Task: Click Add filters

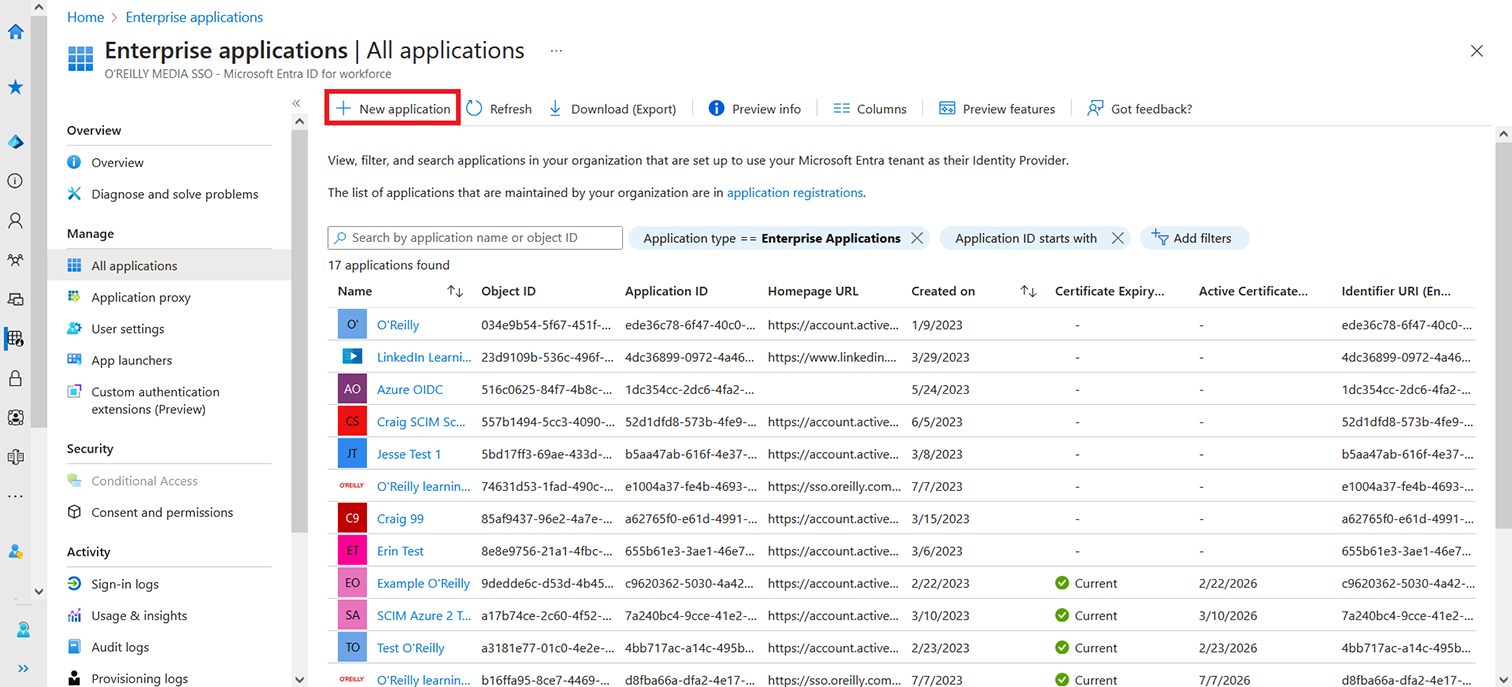Action: tap(1194, 238)
